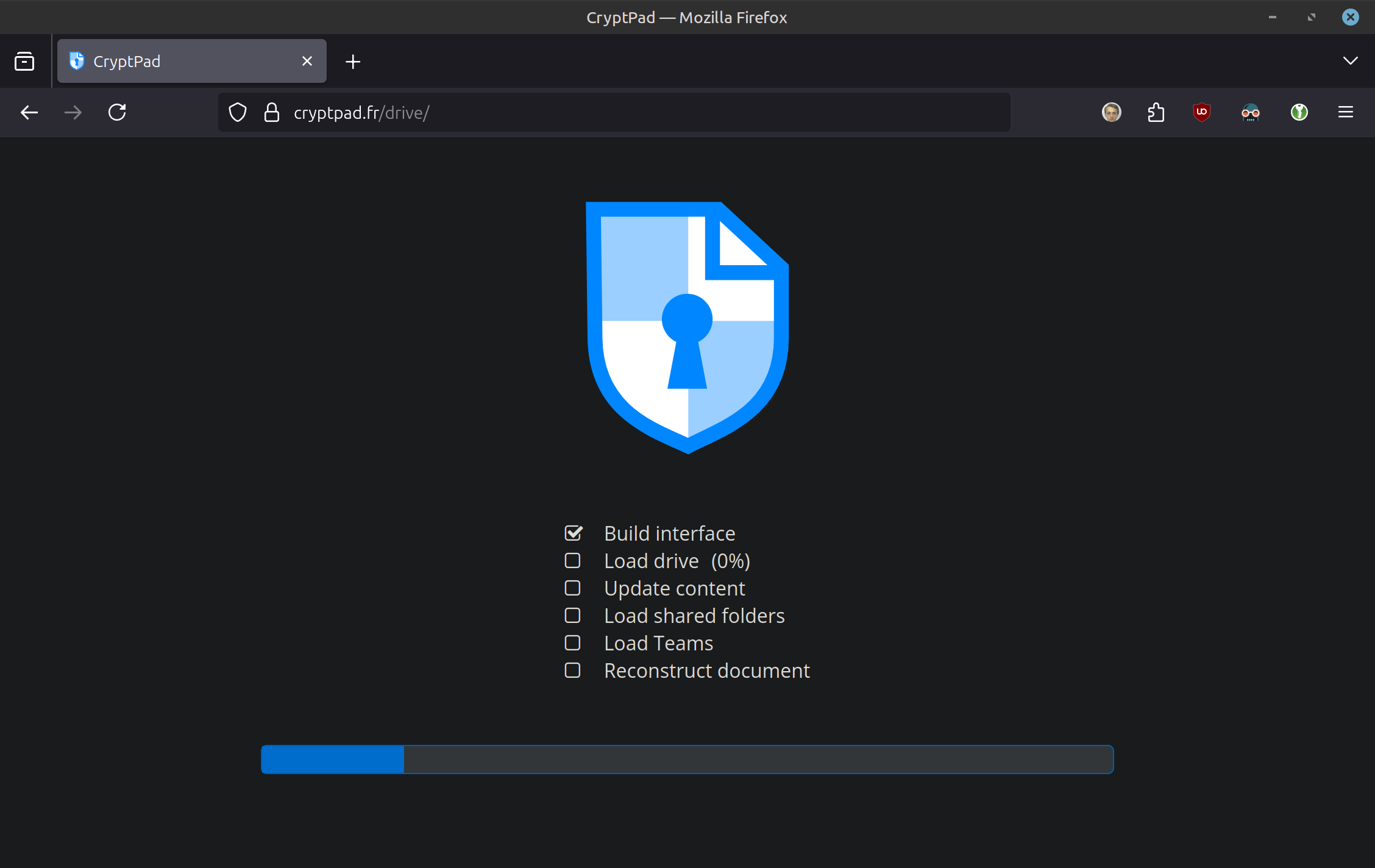Expand the list all tabs chevron
The height and width of the screenshot is (868, 1375).
click(x=1350, y=61)
